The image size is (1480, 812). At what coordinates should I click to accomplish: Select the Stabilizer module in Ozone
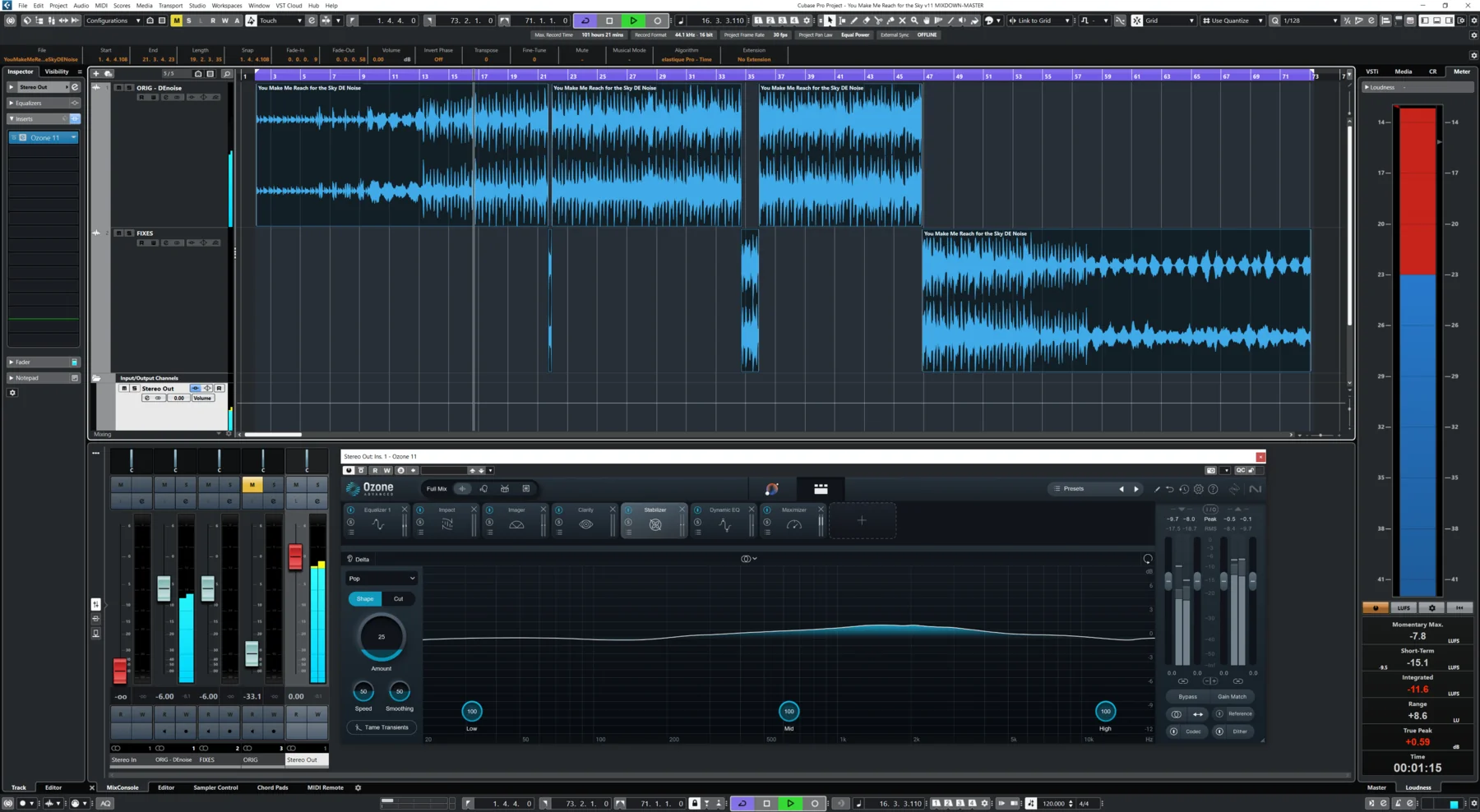654,520
